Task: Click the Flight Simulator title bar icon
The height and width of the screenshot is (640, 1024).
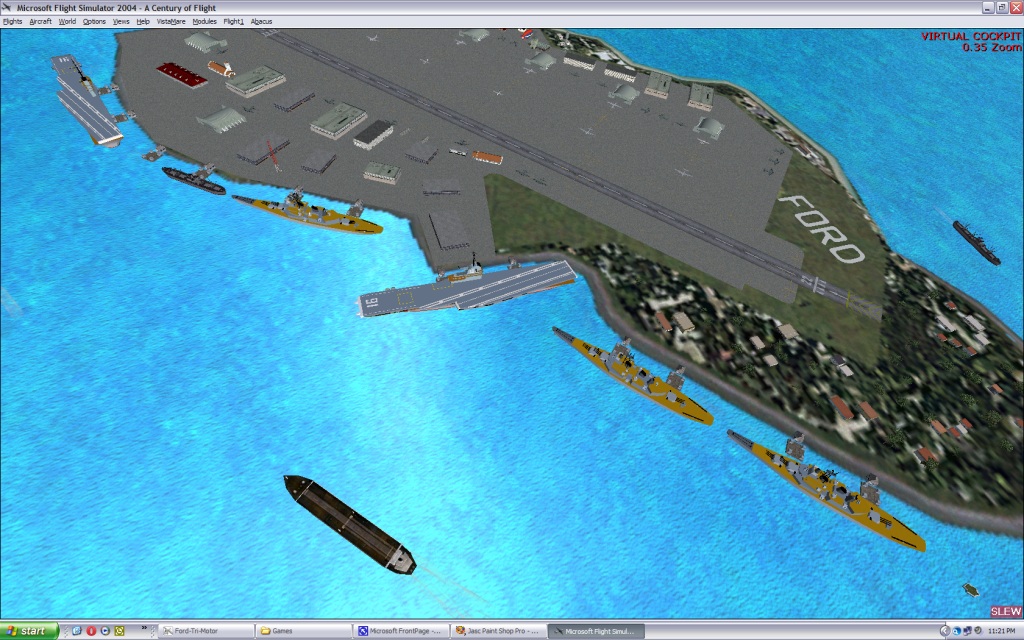Action: [x=7, y=8]
